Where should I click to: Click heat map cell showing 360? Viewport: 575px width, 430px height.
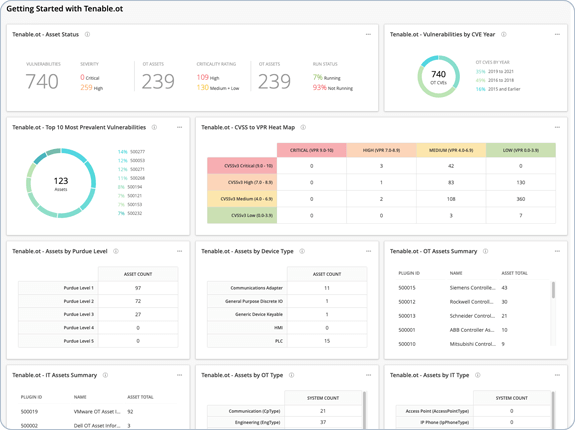521,199
